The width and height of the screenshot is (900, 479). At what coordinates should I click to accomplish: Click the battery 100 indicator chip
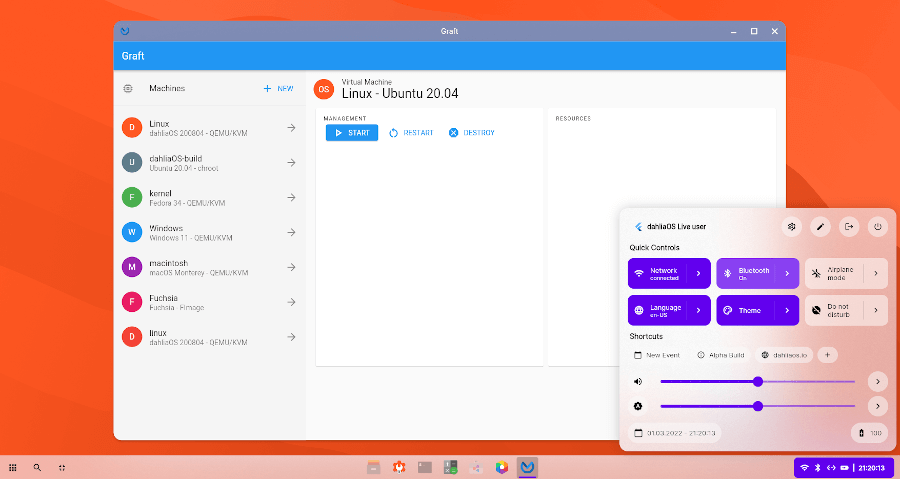point(870,433)
